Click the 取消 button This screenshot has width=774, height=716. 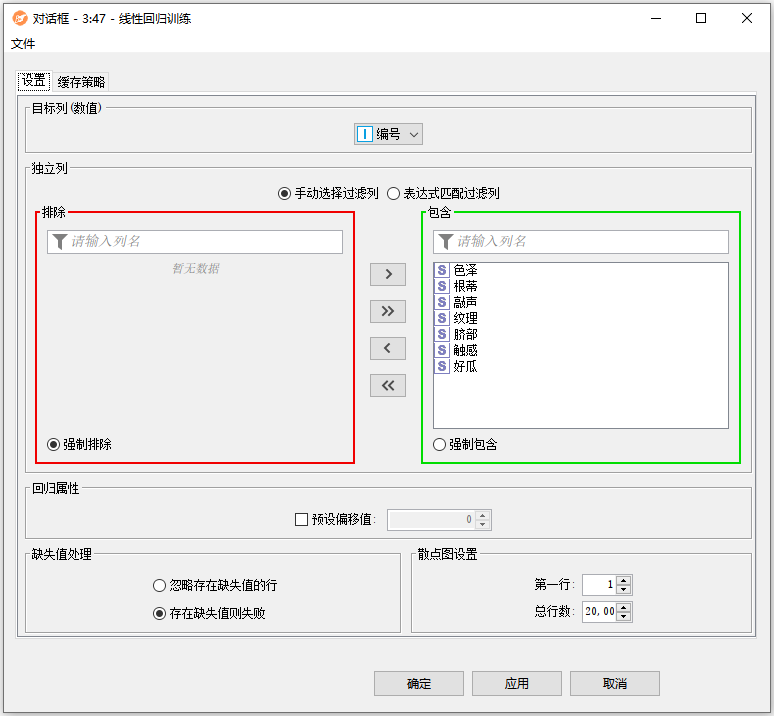click(x=615, y=683)
